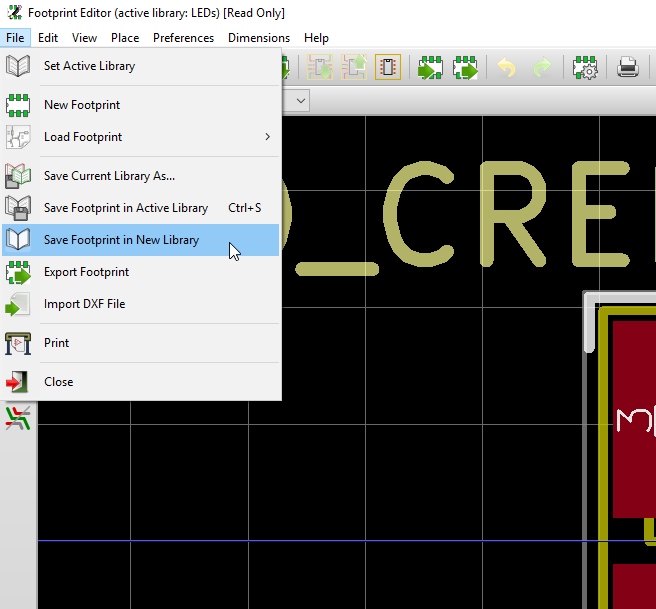Undo the last action with the yellow arrow
Viewport: 656px width, 609px height.
[x=506, y=67]
